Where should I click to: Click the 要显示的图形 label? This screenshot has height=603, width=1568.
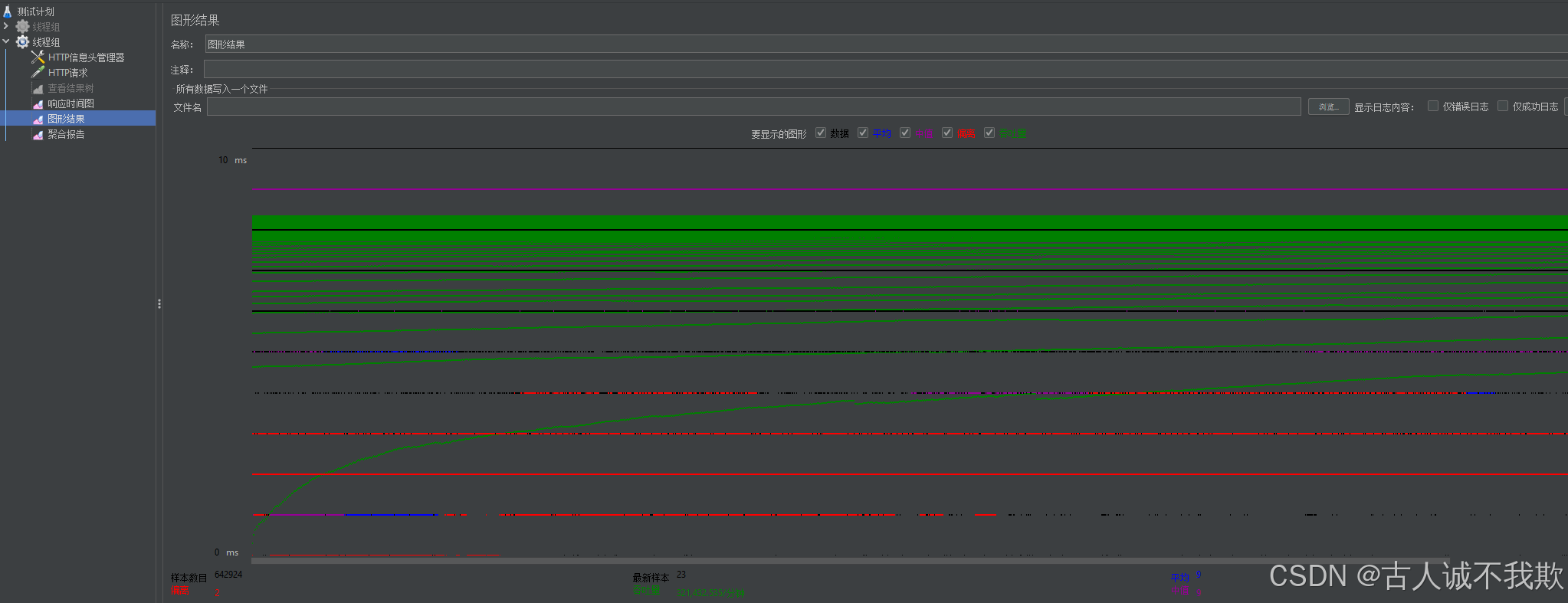tap(779, 134)
